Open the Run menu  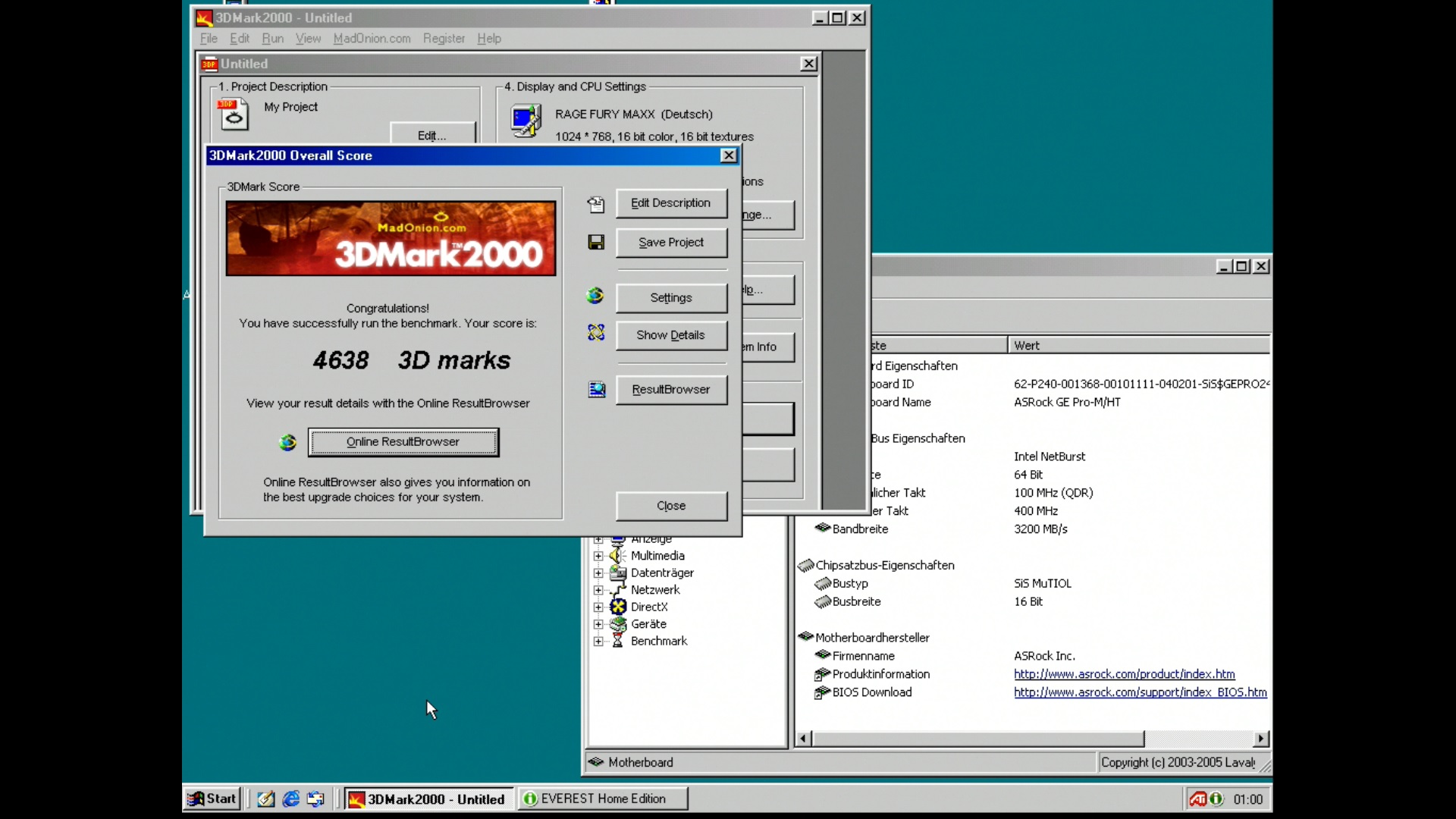pyautogui.click(x=272, y=39)
